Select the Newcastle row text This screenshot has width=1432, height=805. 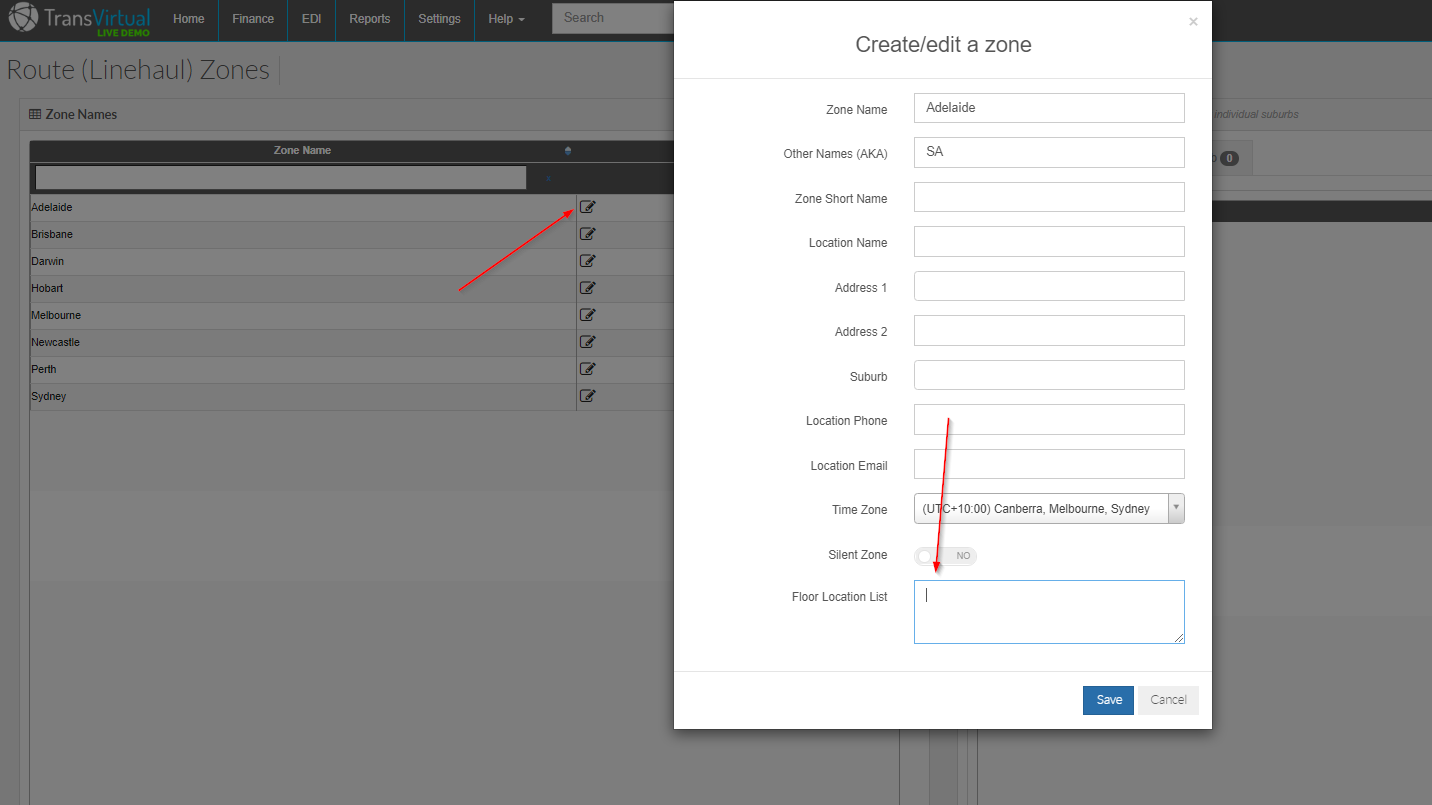(55, 342)
